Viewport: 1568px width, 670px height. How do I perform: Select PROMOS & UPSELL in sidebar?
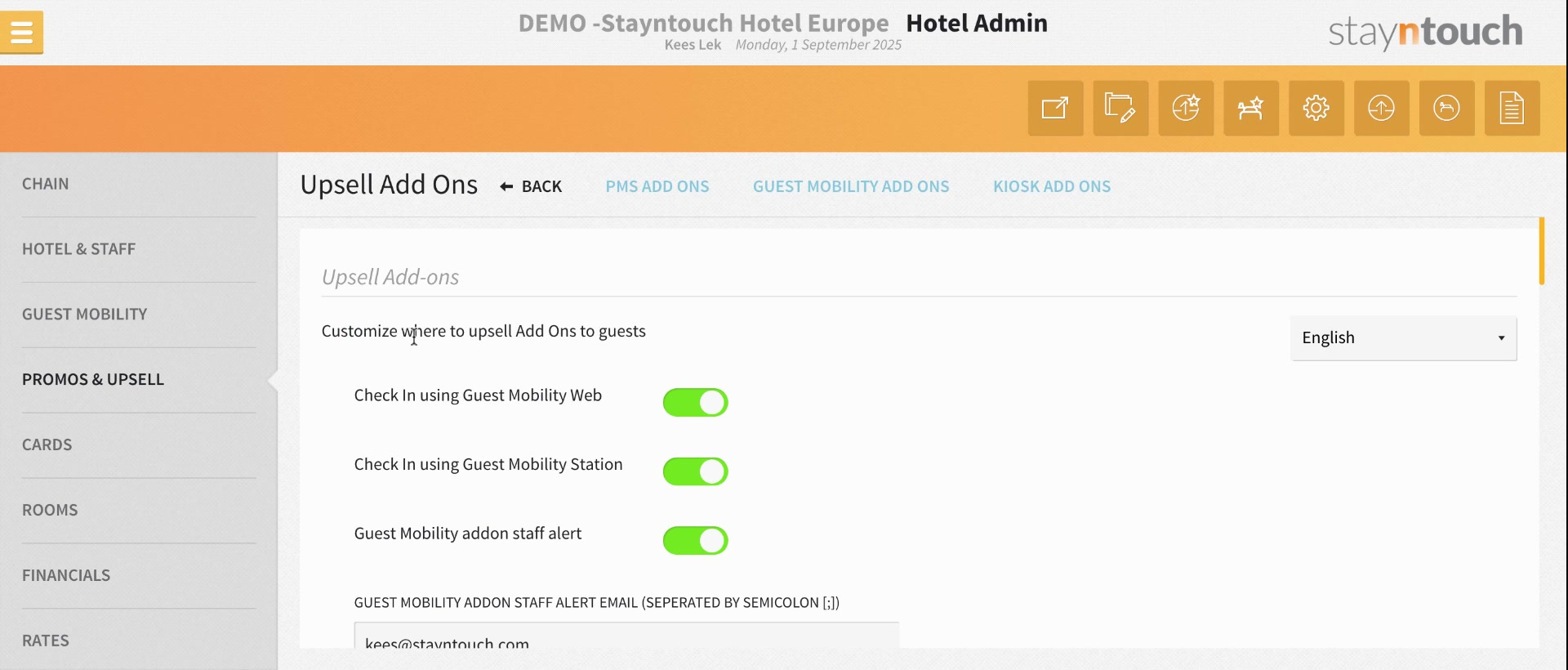pyautogui.click(x=139, y=380)
